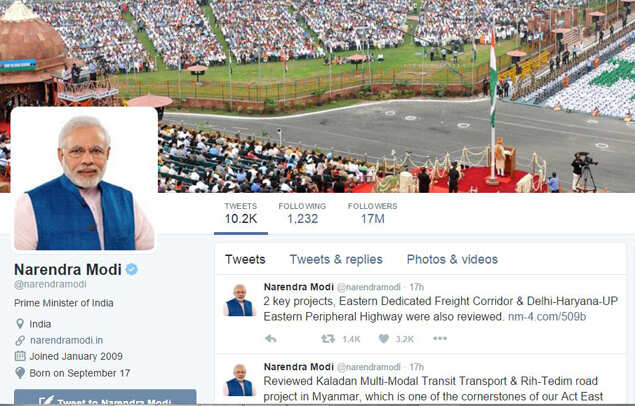Select the Tweets timeline tab
Screen dimensions: 635x406
(245, 259)
